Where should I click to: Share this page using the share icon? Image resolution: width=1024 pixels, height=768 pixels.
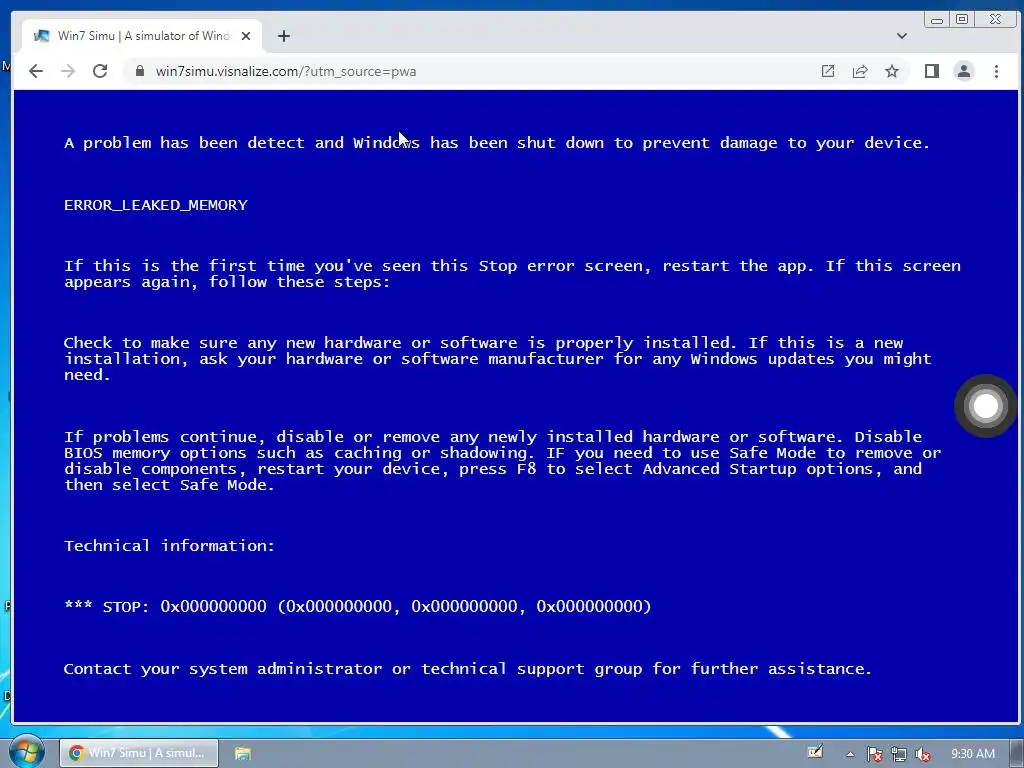pos(859,71)
